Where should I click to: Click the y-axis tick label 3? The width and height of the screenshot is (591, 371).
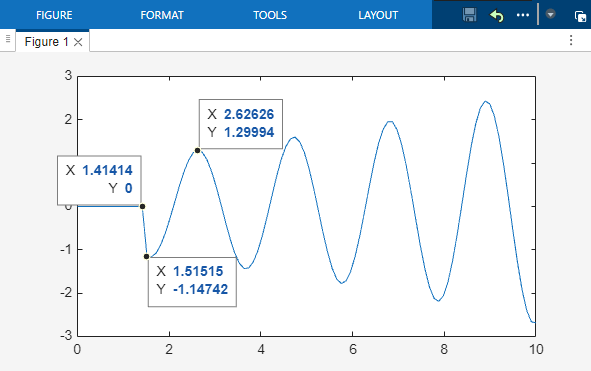[68, 75]
